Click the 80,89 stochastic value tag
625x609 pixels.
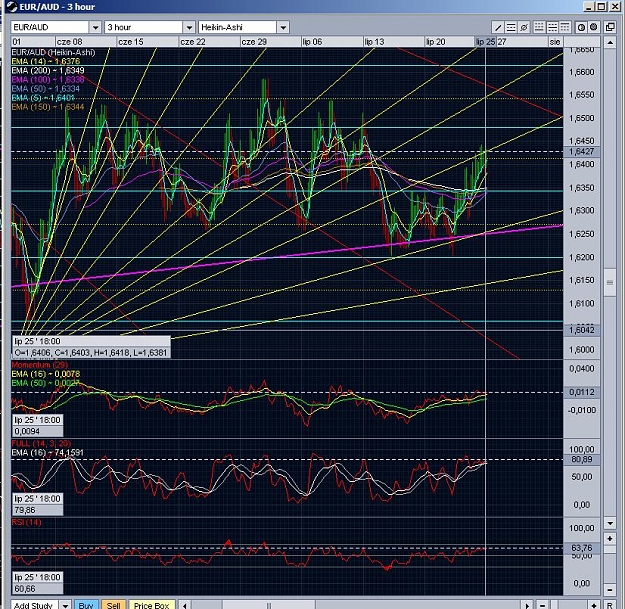(582, 460)
